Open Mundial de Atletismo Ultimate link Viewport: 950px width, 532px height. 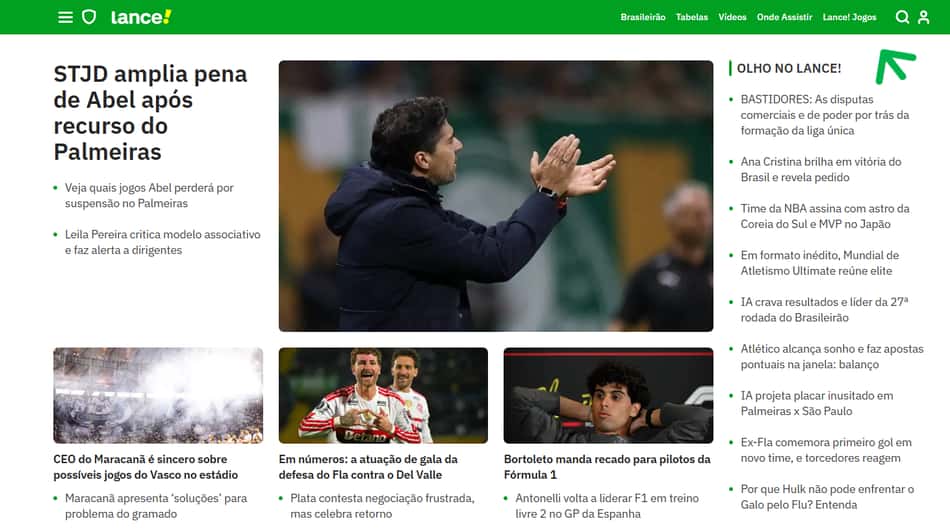(820, 263)
